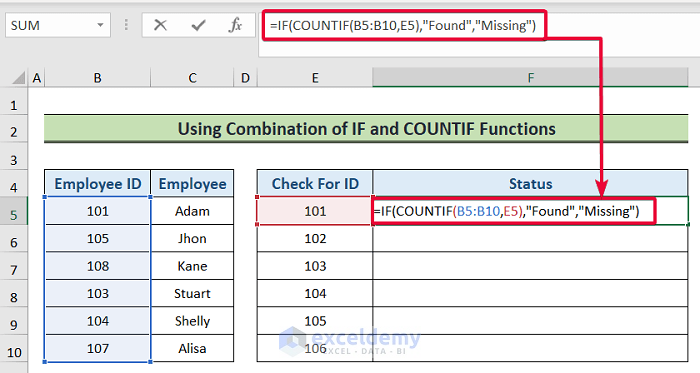Select Employee ID cell with 103
Viewport: 700px width, 373px height.
97,294
